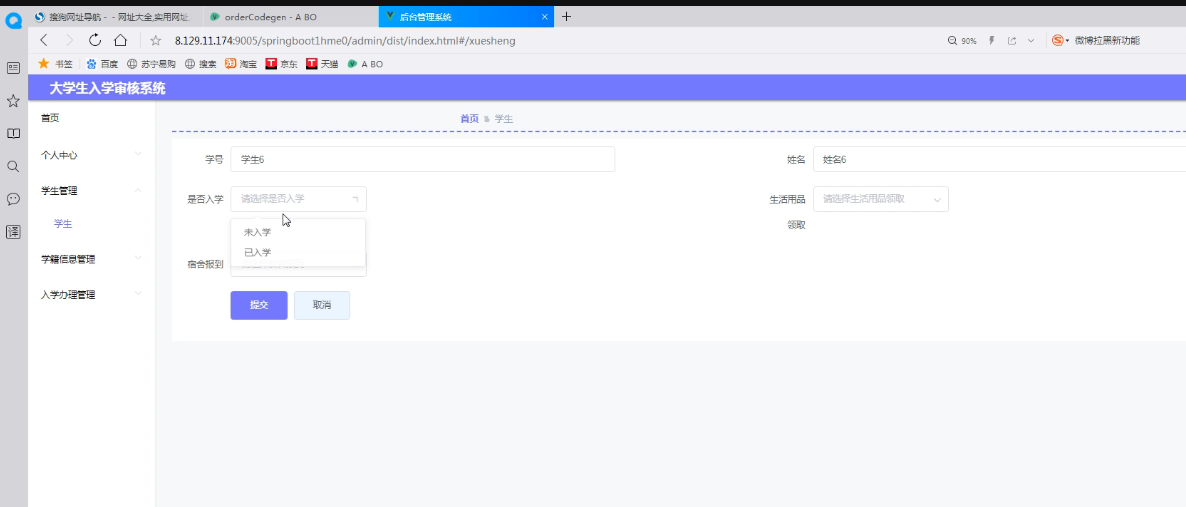
Task: Click the zoom 90% magnifier icon
Action: coord(952,41)
